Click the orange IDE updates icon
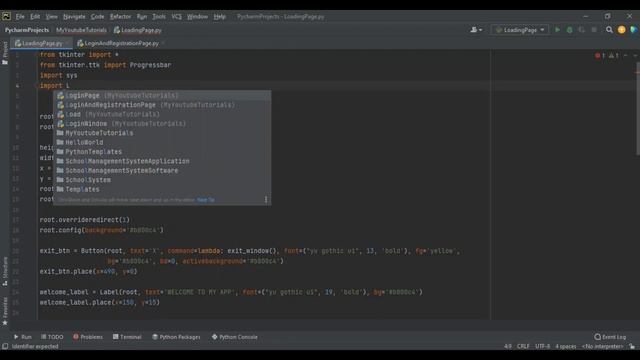Viewport: 640px width, 360px height. coord(621,30)
